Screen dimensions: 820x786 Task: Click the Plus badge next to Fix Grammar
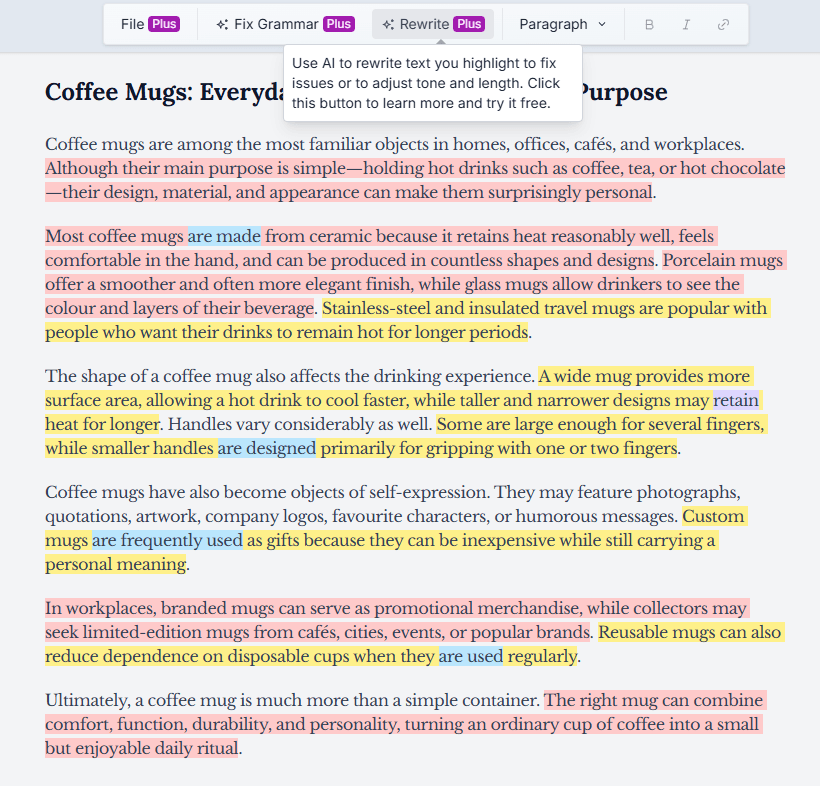pos(339,24)
